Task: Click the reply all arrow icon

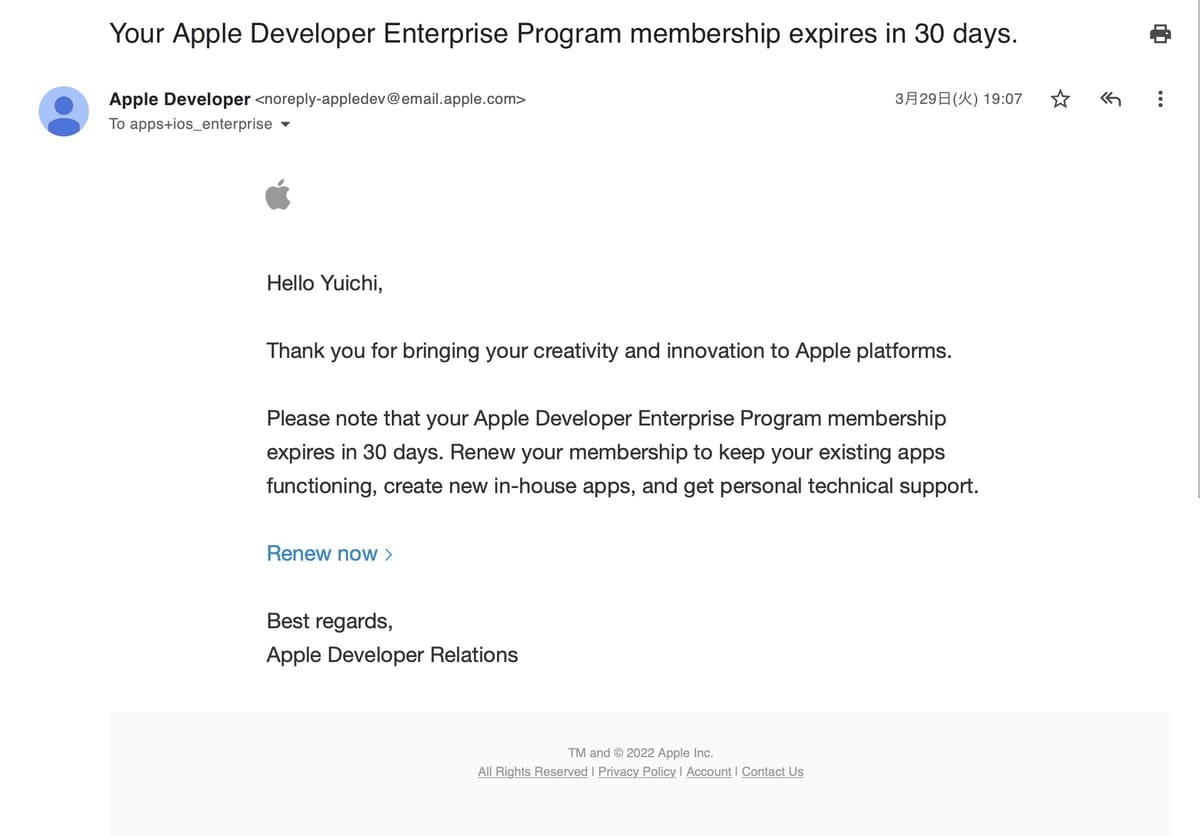Action: [x=1110, y=99]
